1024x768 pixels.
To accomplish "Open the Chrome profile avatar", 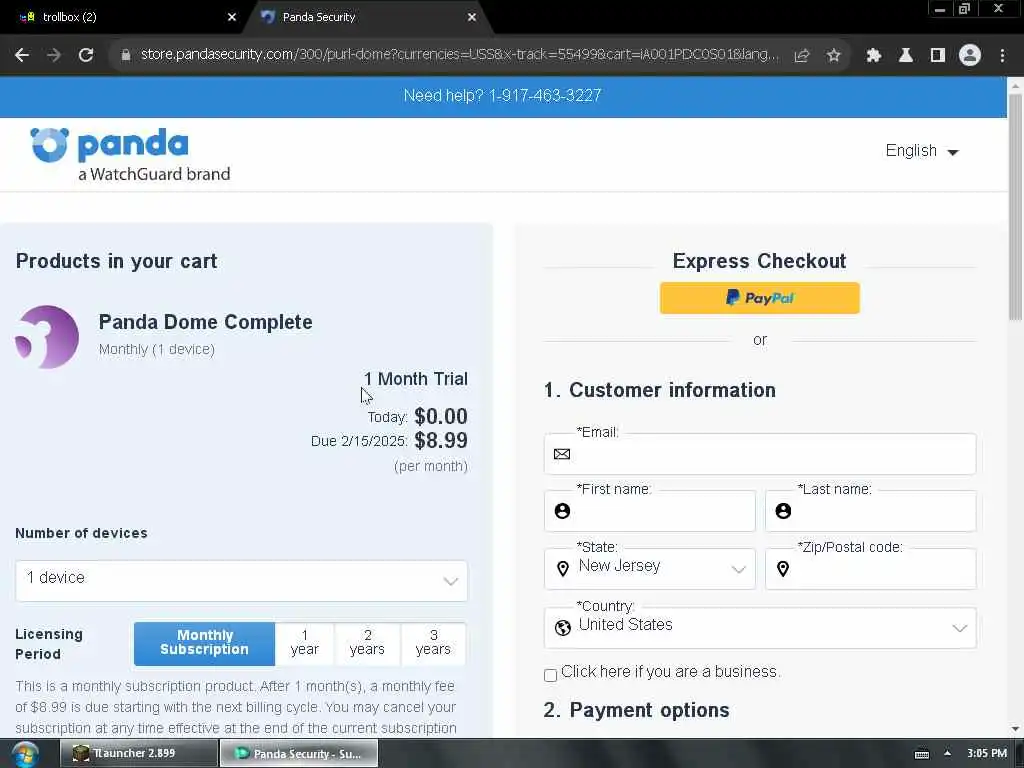I will (970, 56).
